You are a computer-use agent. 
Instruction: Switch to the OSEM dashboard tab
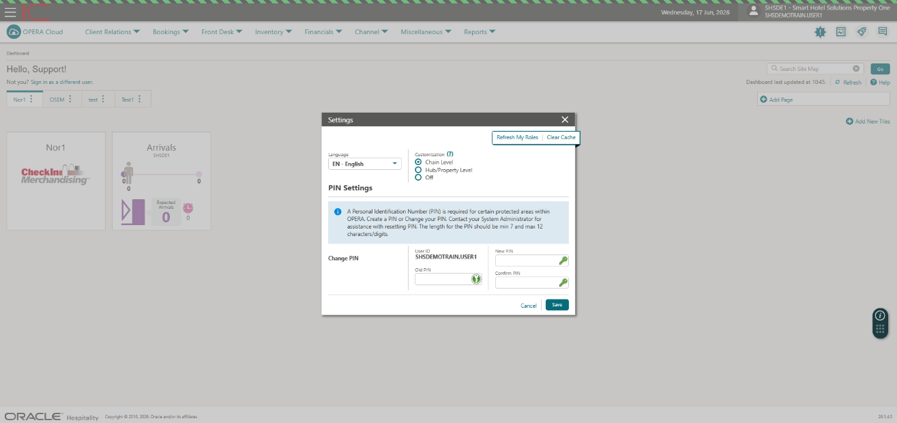(x=57, y=100)
